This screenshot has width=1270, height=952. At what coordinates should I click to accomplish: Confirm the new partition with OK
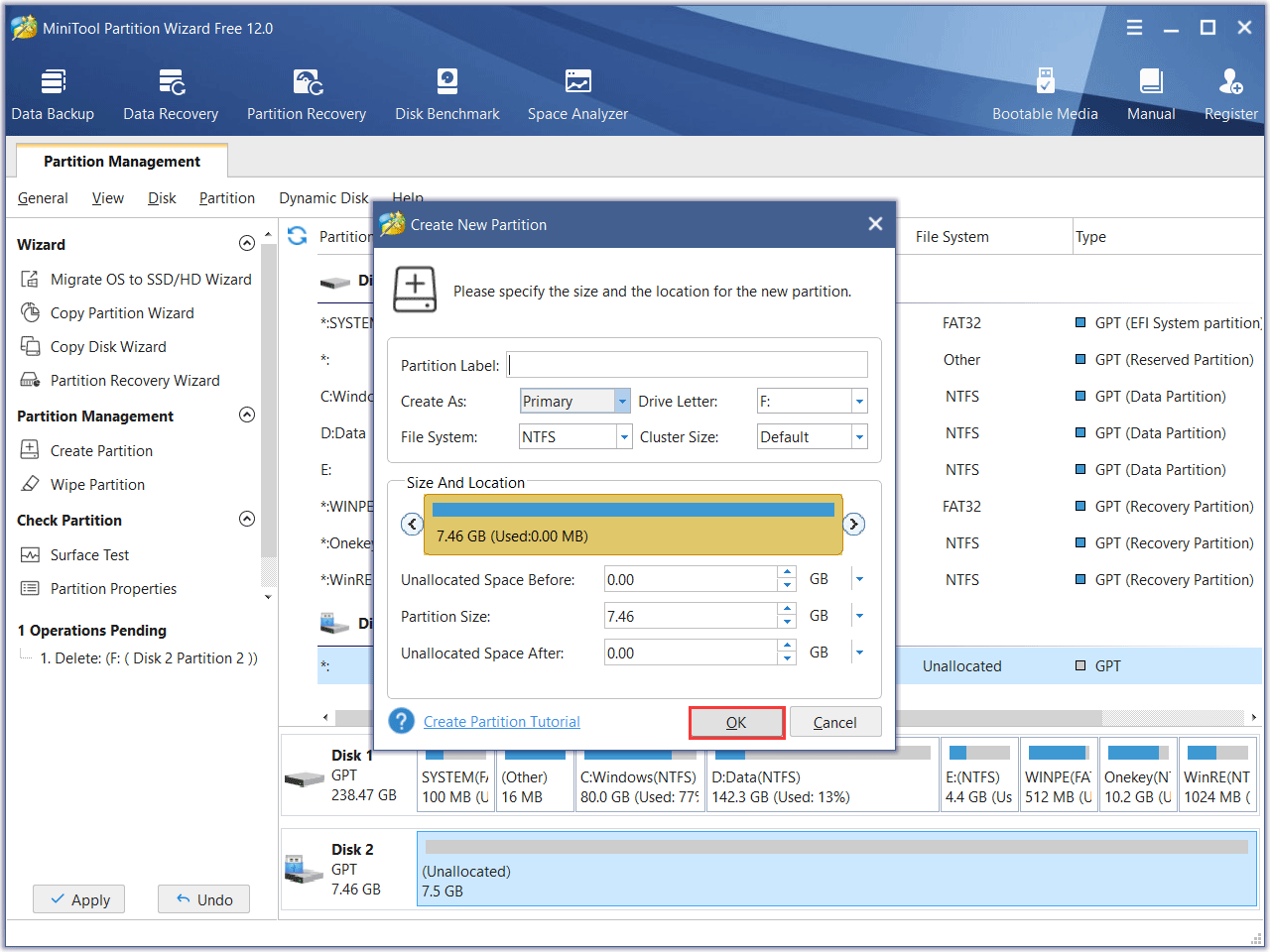(x=736, y=722)
